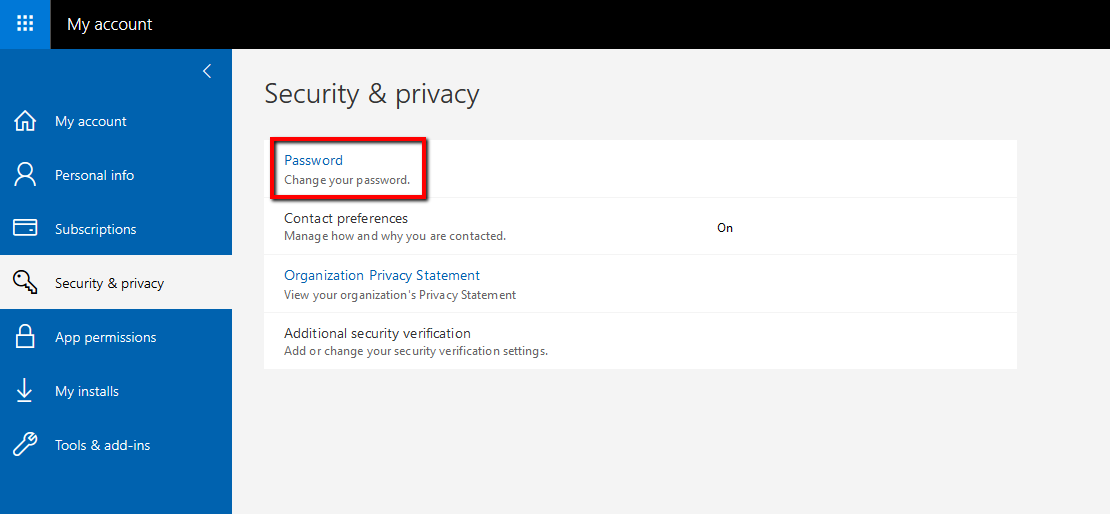Click the My account title in header
Screen dimensions: 1110x514
[x=110, y=24]
